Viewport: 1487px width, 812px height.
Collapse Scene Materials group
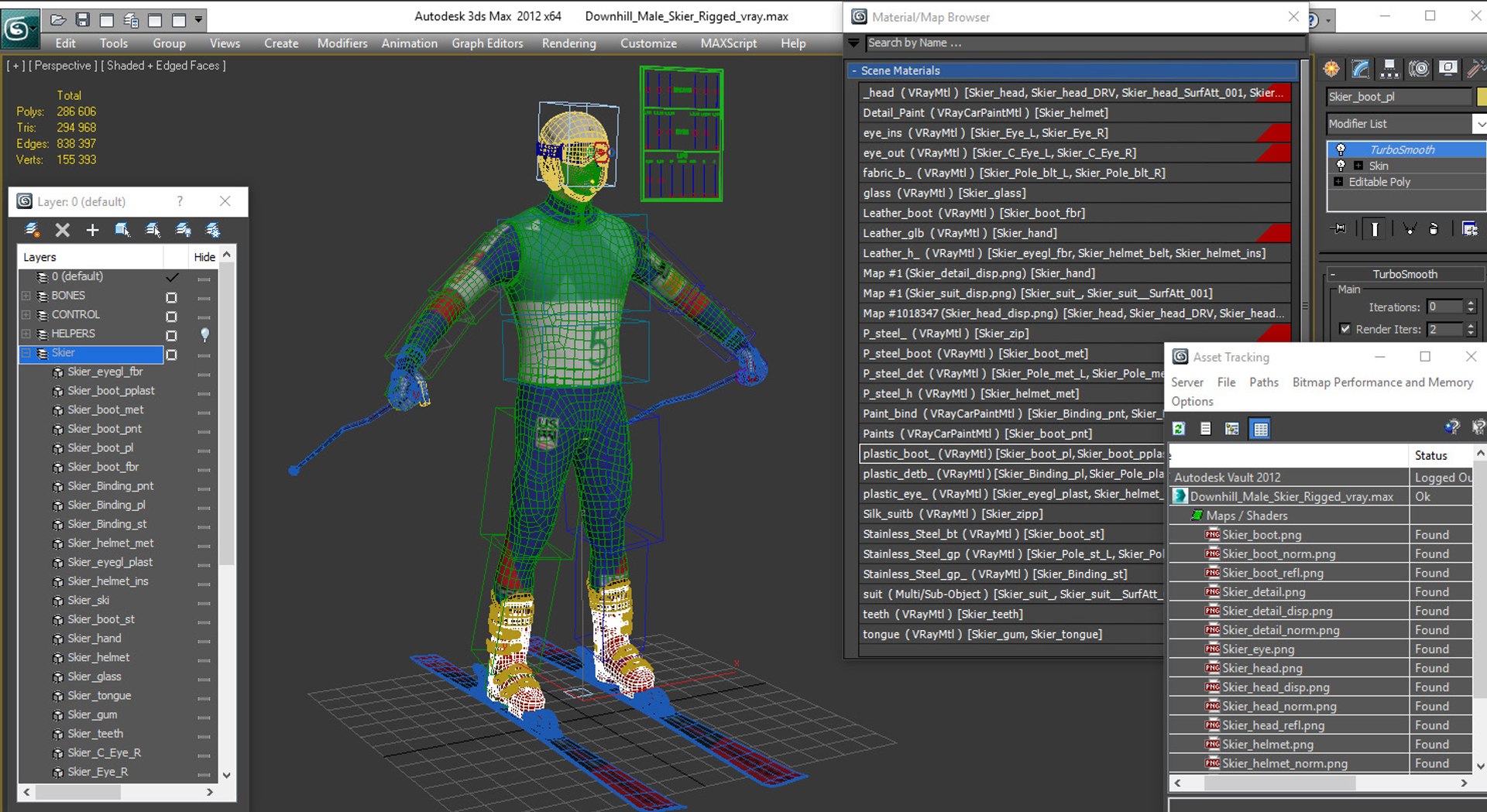point(854,70)
